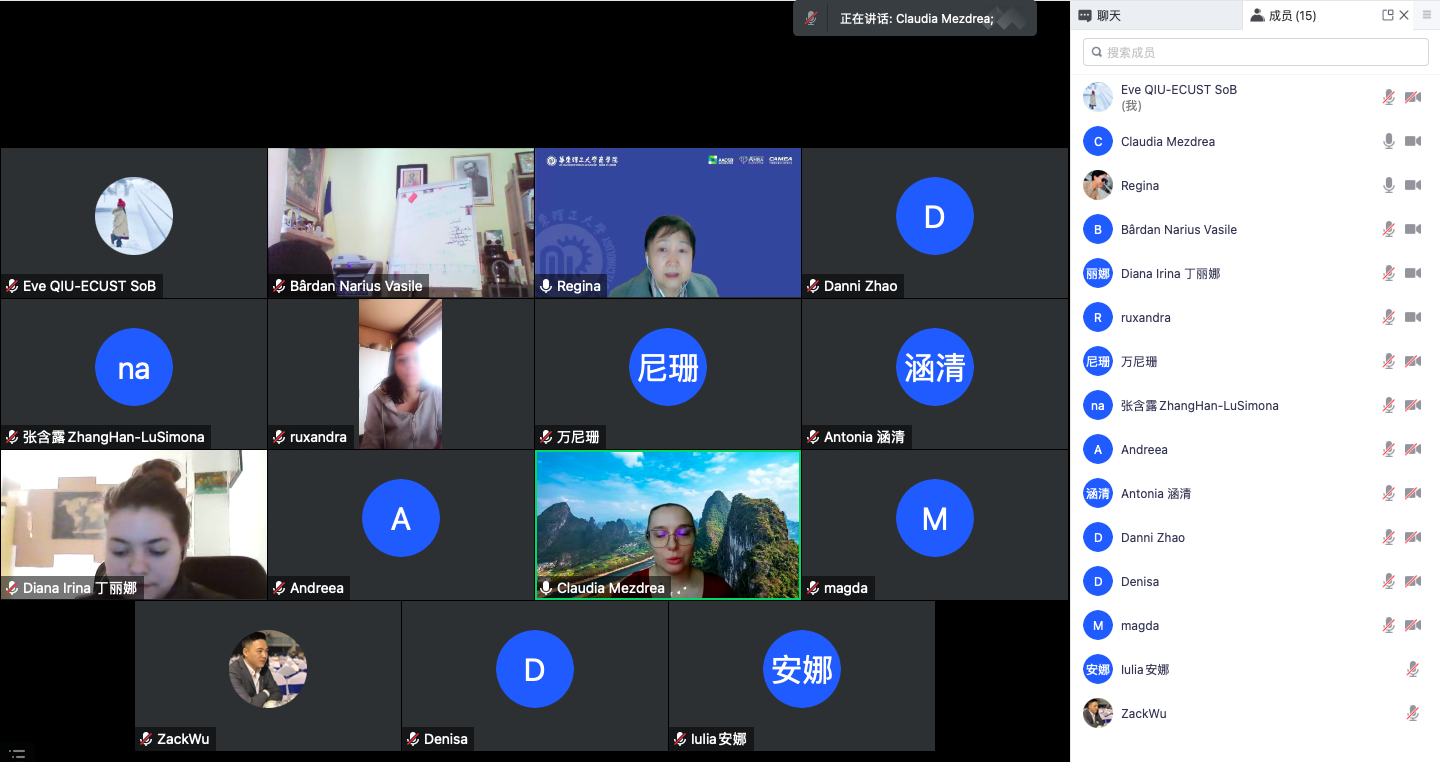Select Claudia Mezdrea's video tile
This screenshot has width=1440, height=762.
[668, 524]
